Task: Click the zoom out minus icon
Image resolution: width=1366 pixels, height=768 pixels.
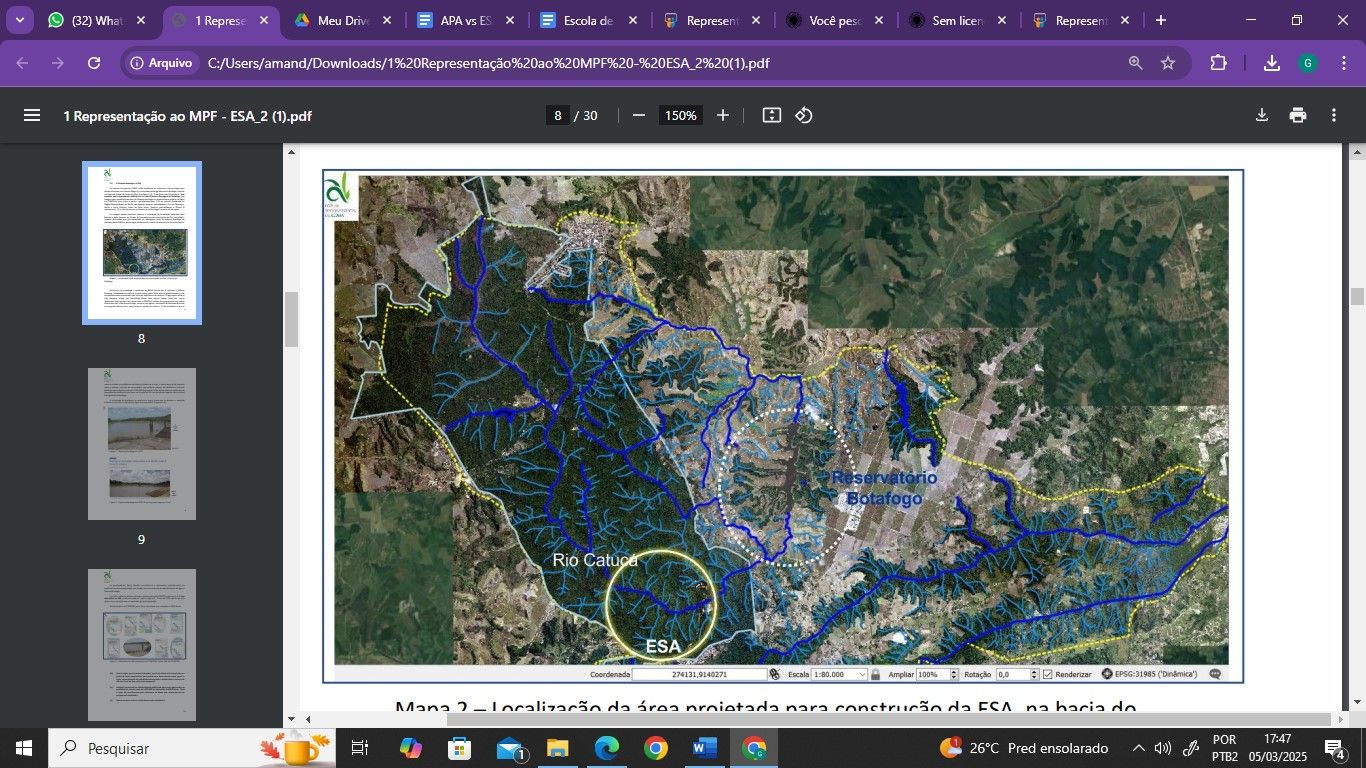Action: [x=639, y=115]
